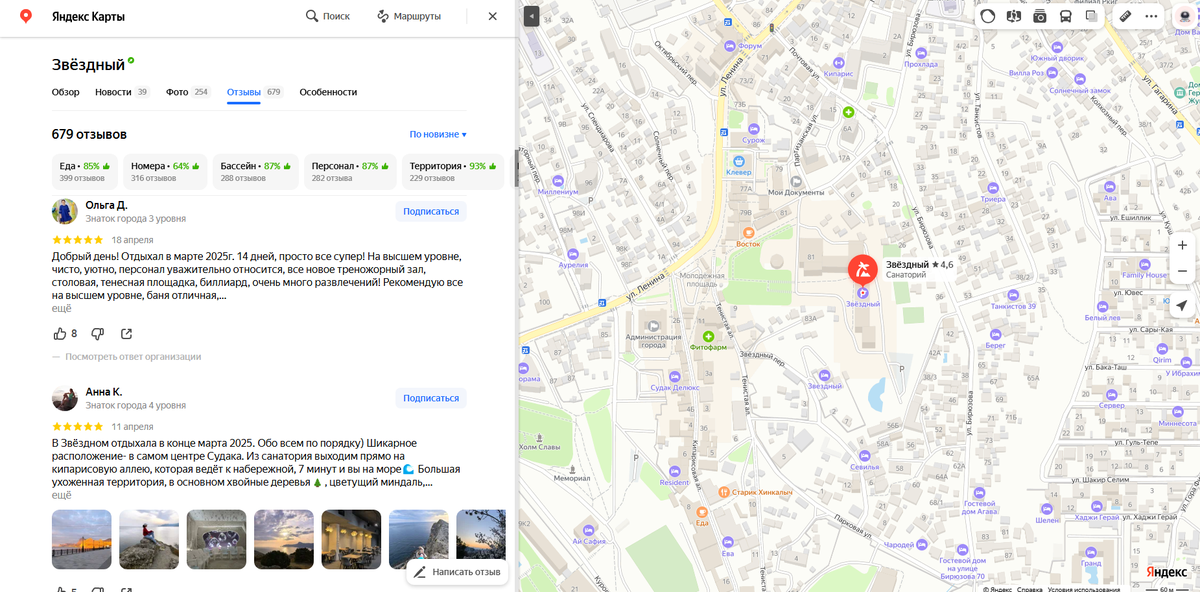Click the red Звёздный map marker
The height and width of the screenshot is (592, 1200).
pos(863,270)
